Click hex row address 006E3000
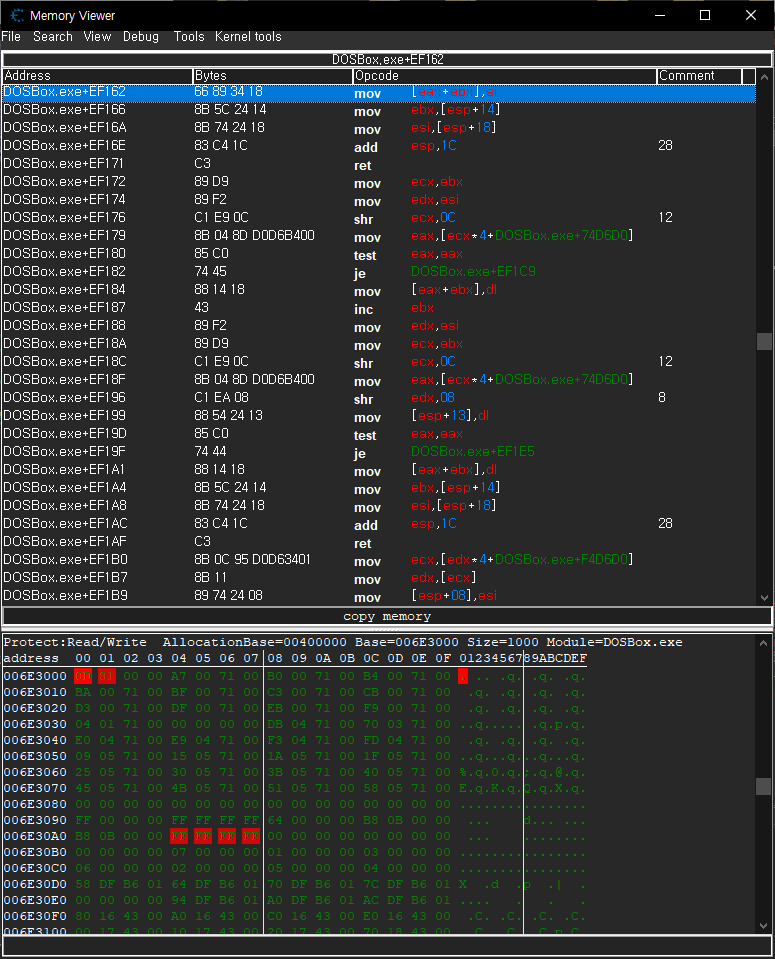This screenshot has width=775, height=959. coord(35,676)
